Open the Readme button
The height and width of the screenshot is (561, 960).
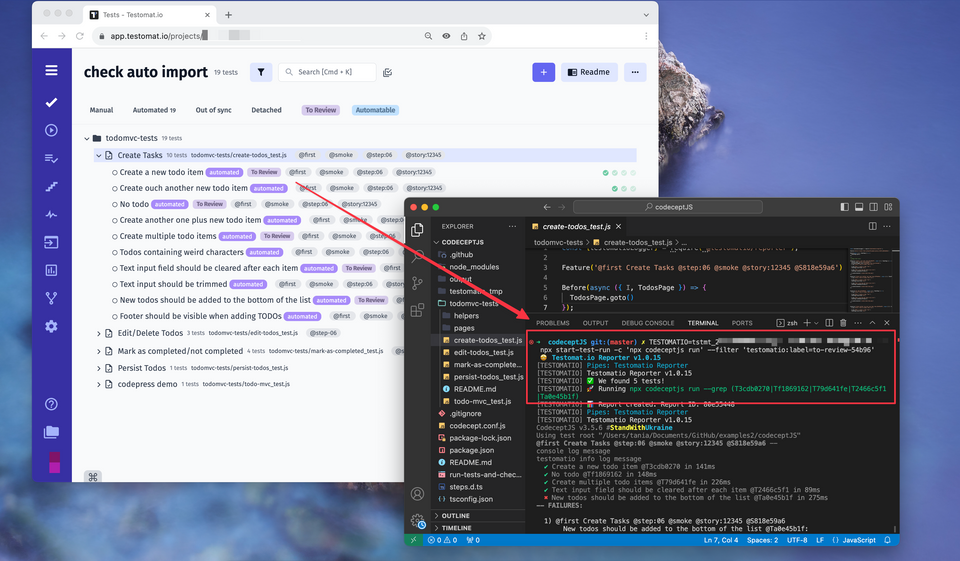(x=589, y=72)
